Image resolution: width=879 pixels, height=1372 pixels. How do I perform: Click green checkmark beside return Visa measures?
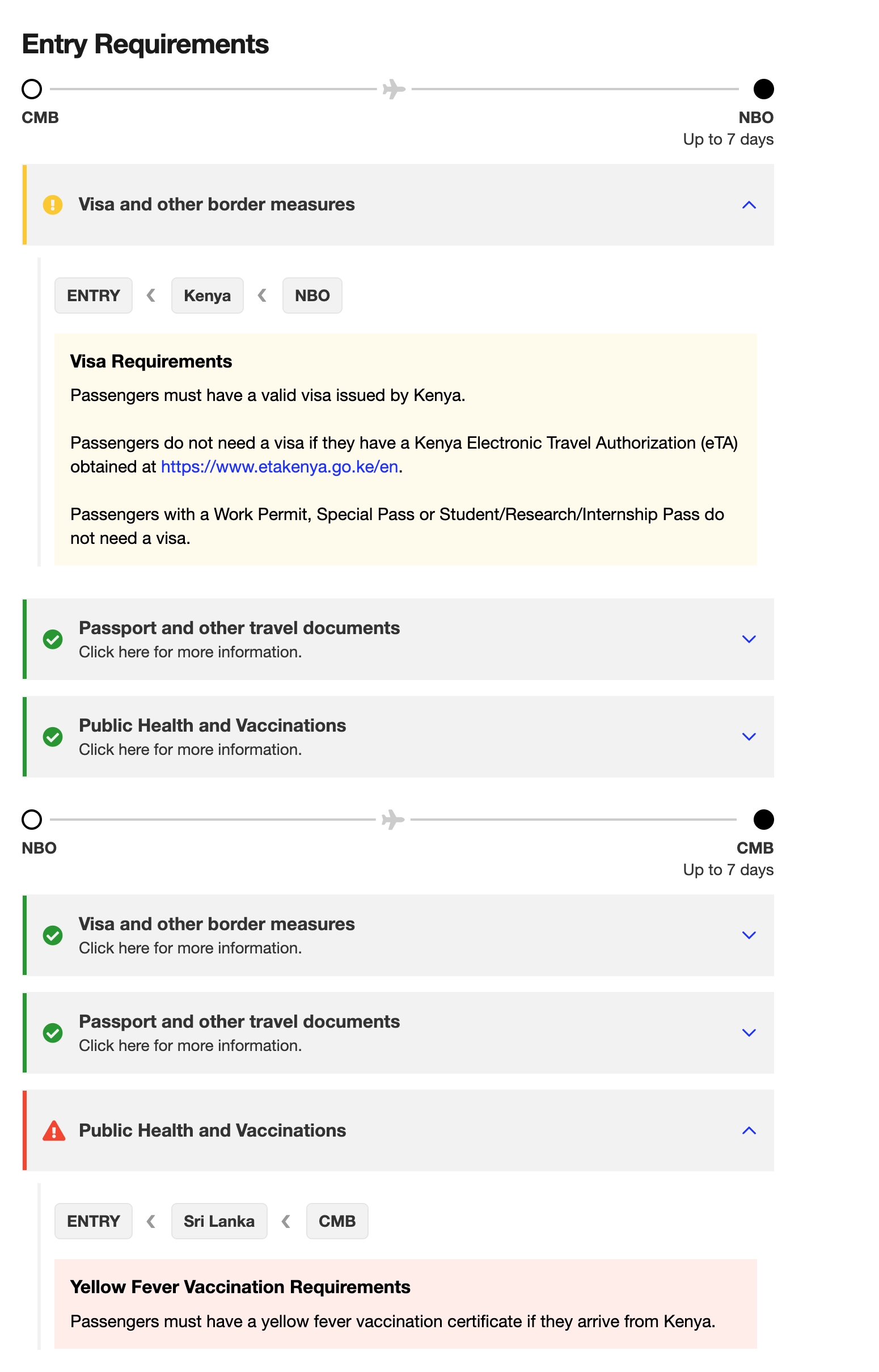pos(53,935)
